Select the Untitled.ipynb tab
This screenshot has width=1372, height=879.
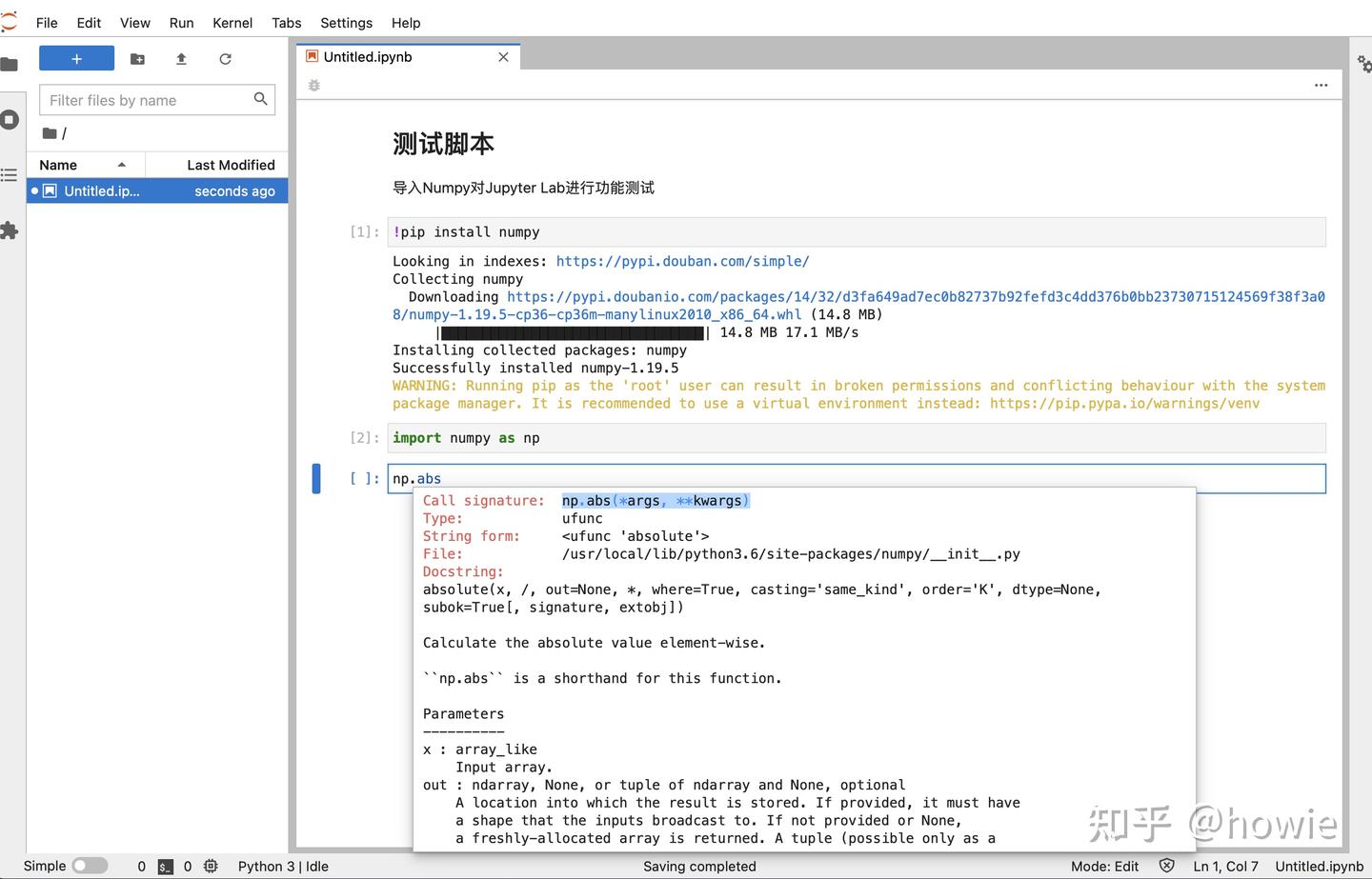pyautogui.click(x=369, y=56)
